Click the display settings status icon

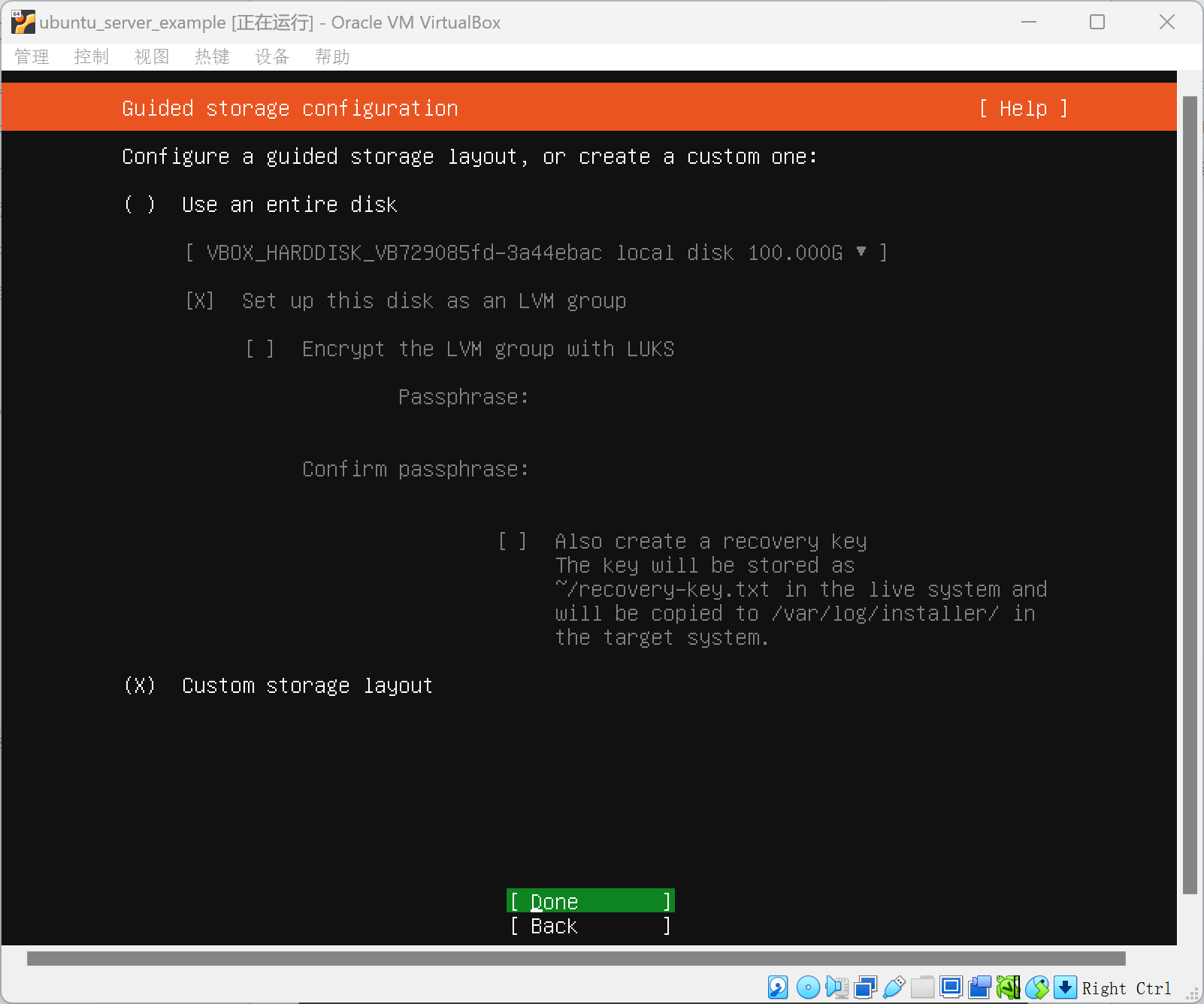pyautogui.click(x=951, y=987)
